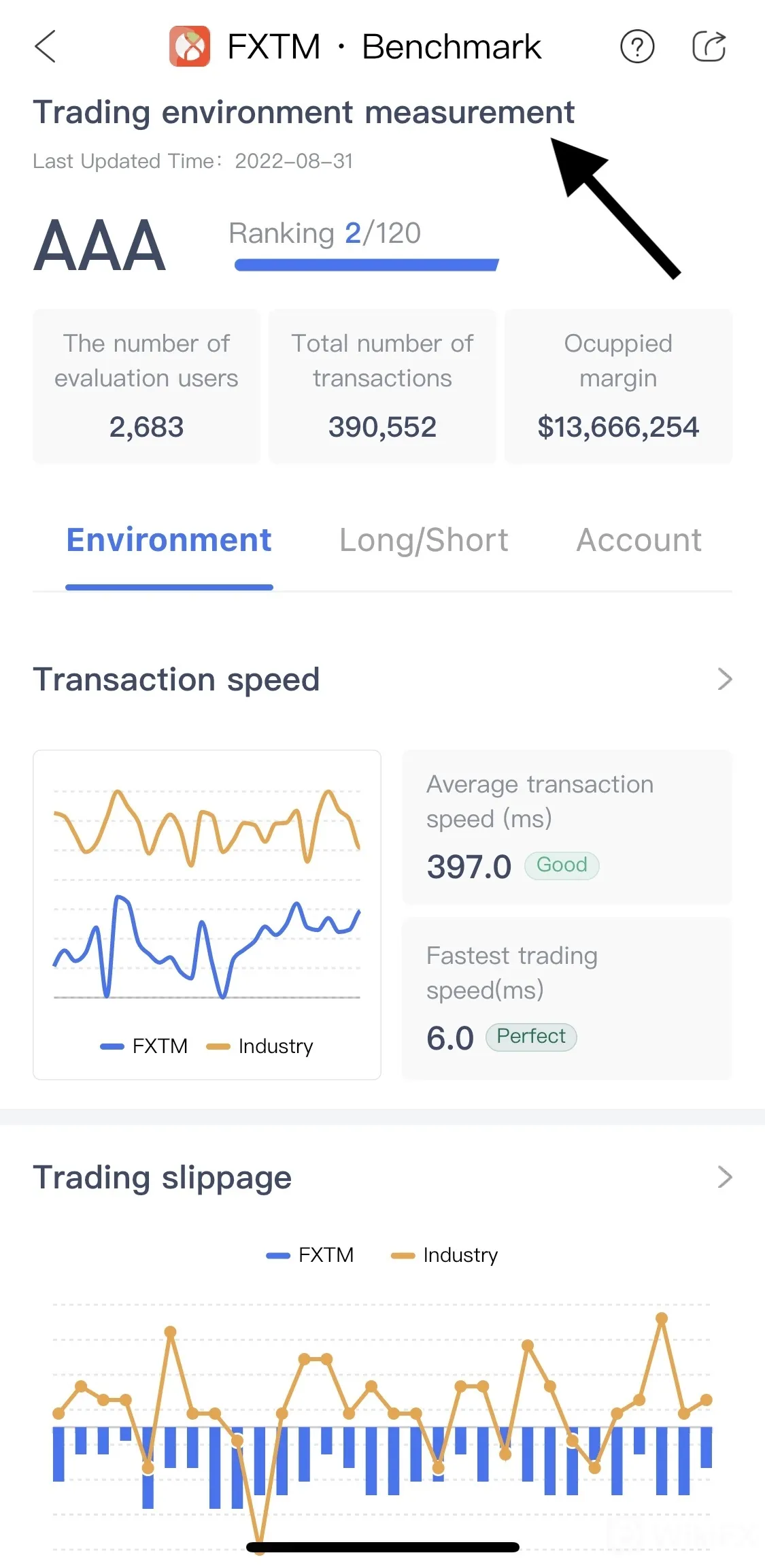Expand Trading slippage details chevron
Image resolution: width=765 pixels, height=1568 pixels.
pos(725,1177)
